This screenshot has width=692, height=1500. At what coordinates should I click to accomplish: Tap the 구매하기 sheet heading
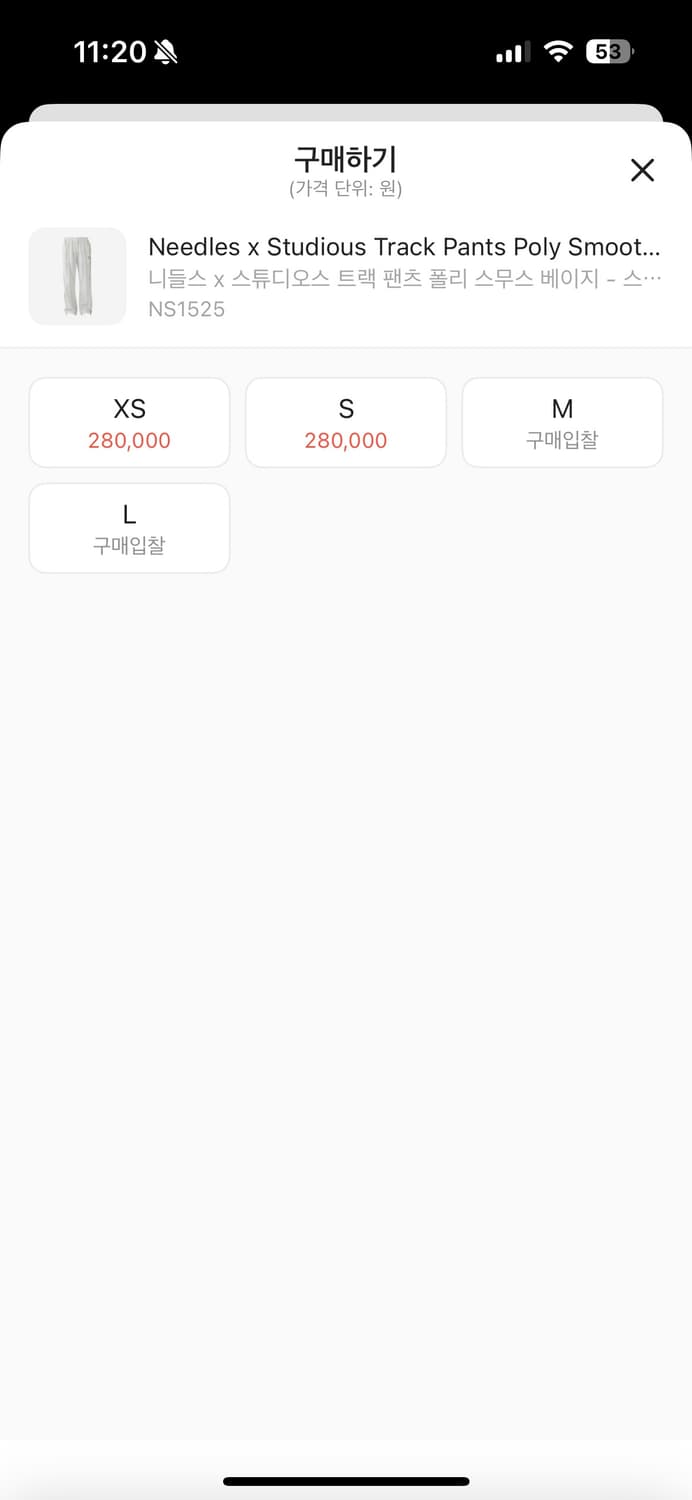tap(346, 159)
